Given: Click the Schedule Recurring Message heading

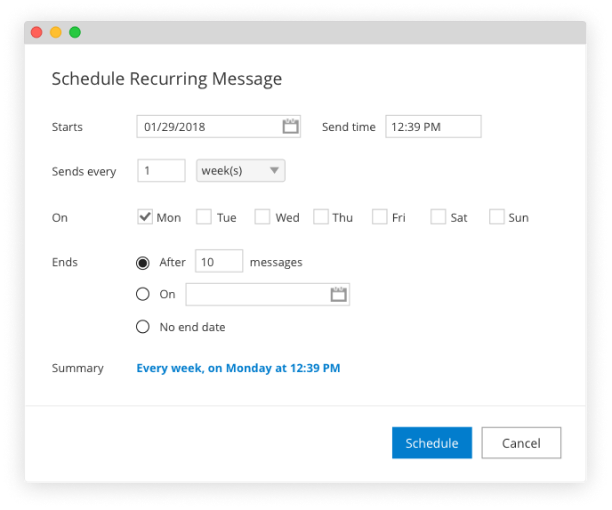Looking at the screenshot, I should [x=167, y=79].
